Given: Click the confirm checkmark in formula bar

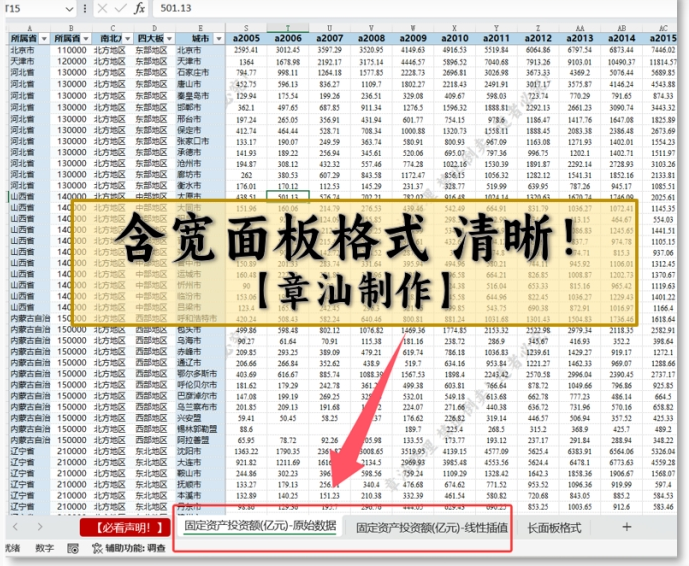Looking at the screenshot, I should 120,8.
